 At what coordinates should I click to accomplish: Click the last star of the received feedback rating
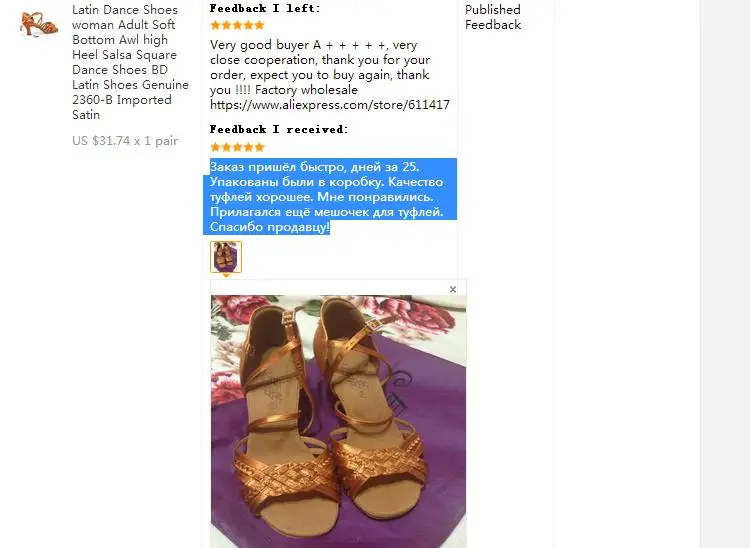point(259,147)
